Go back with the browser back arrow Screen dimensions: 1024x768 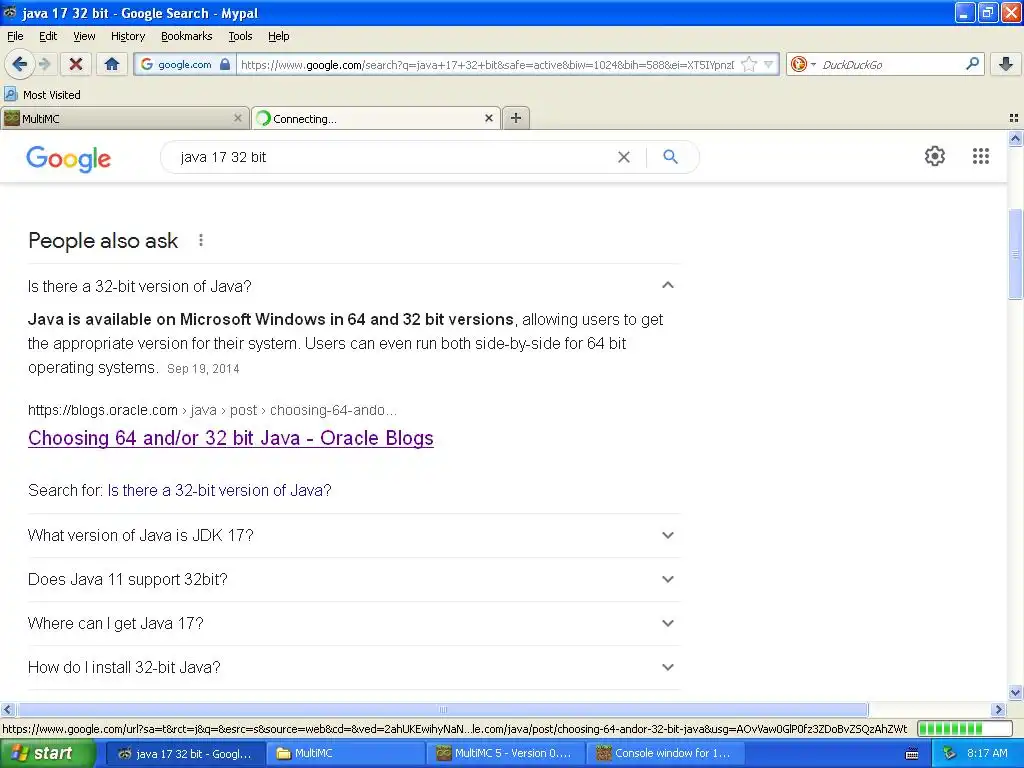click(20, 64)
